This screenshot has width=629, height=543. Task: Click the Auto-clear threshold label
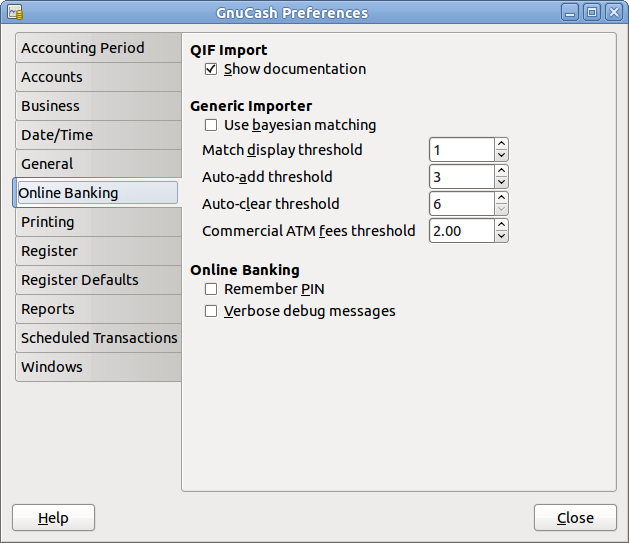271,204
